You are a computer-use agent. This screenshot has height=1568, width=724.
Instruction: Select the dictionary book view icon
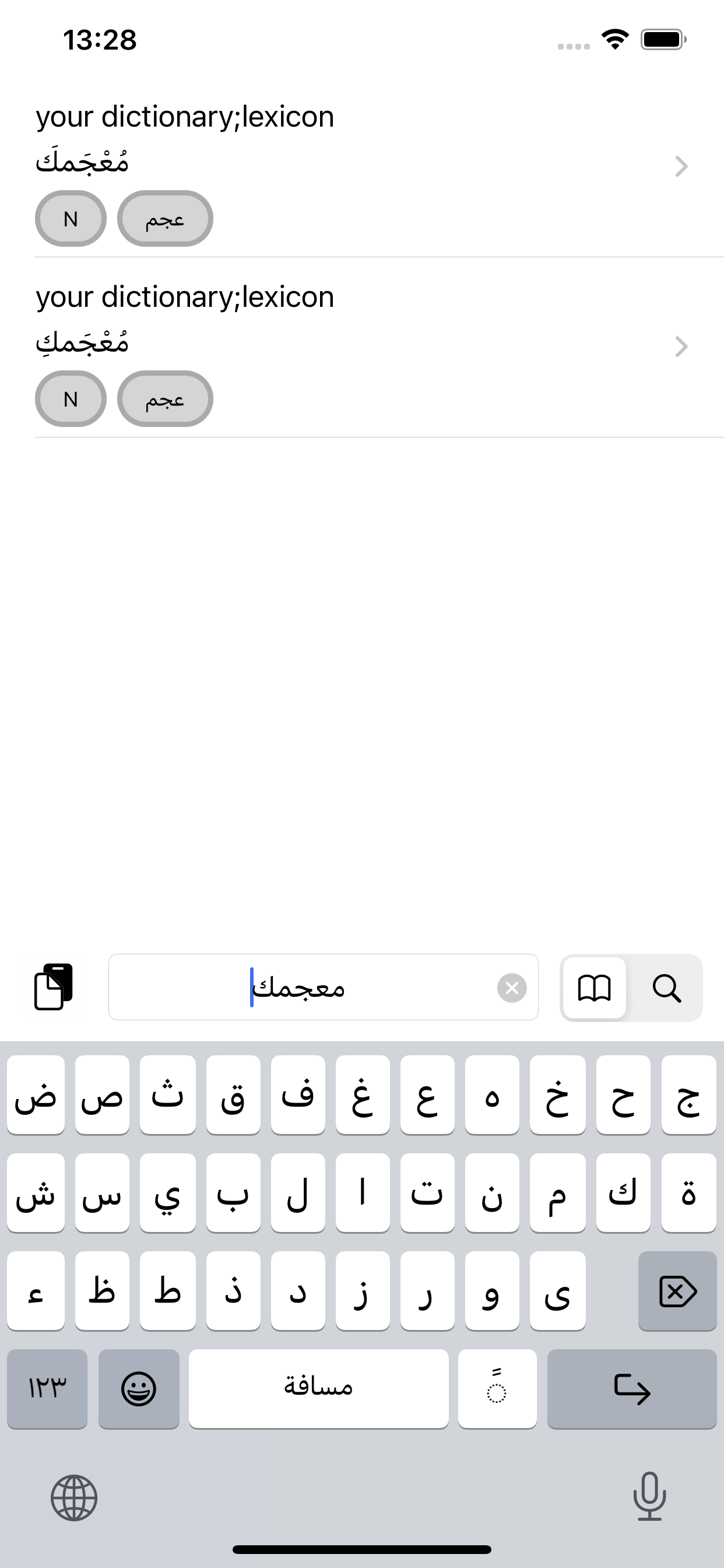coord(593,988)
